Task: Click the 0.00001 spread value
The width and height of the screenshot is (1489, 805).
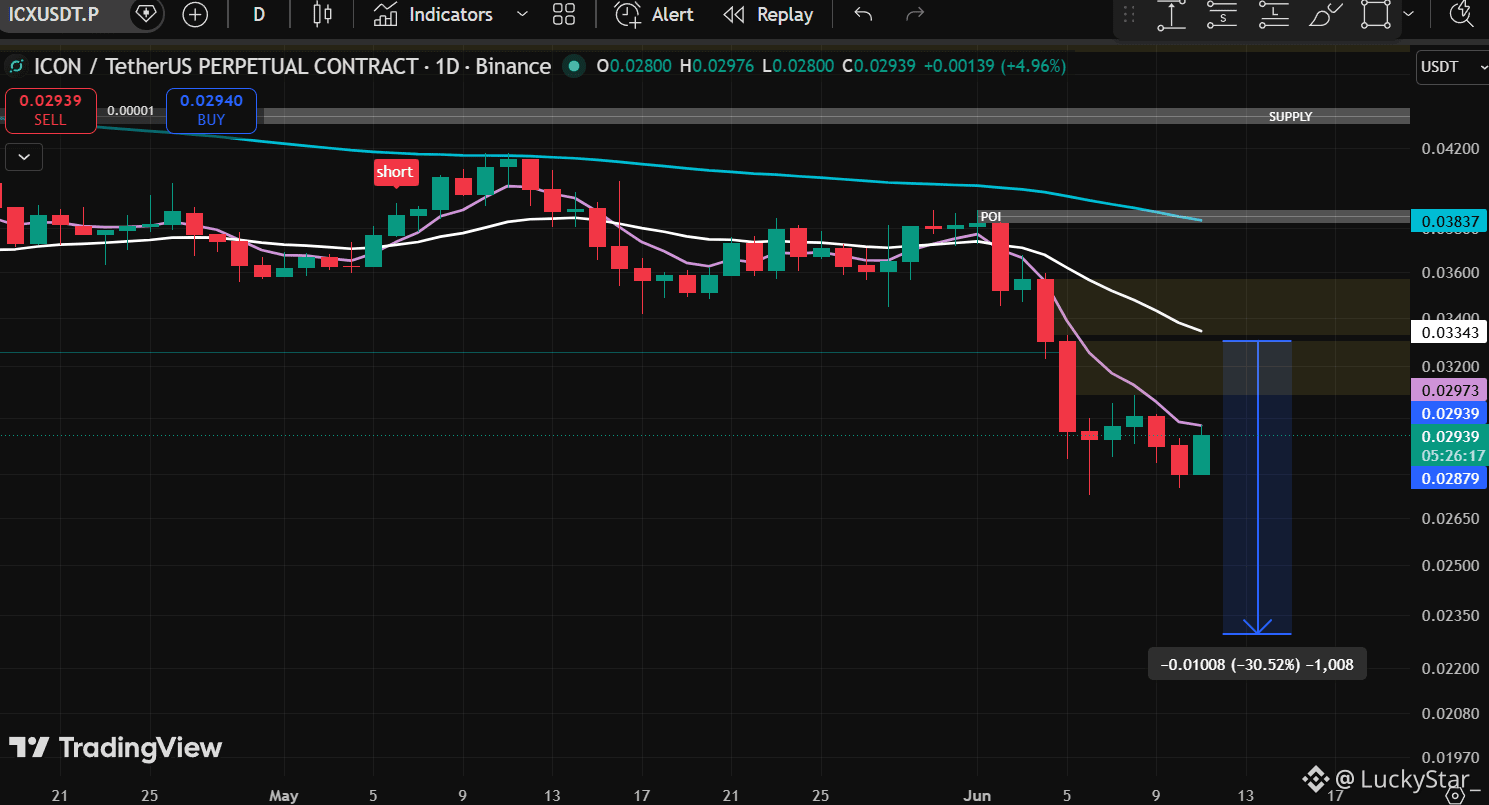Action: coord(131,111)
